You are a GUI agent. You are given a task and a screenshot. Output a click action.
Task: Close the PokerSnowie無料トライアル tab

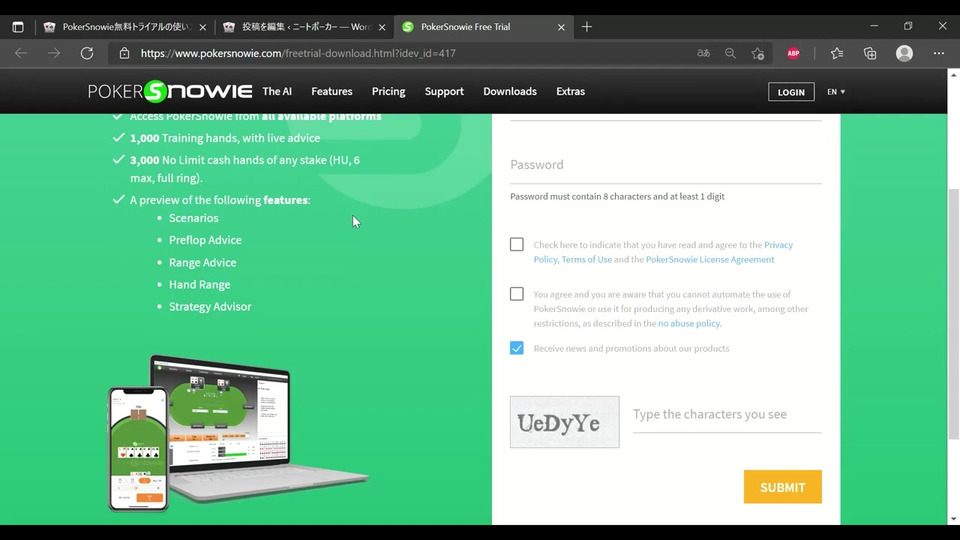[203, 27]
